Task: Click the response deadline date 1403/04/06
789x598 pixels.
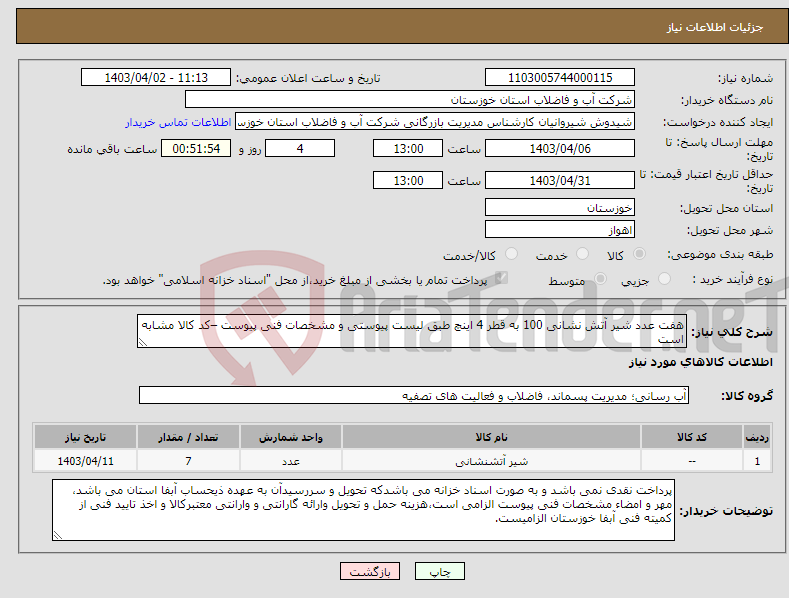Action: tap(560, 148)
